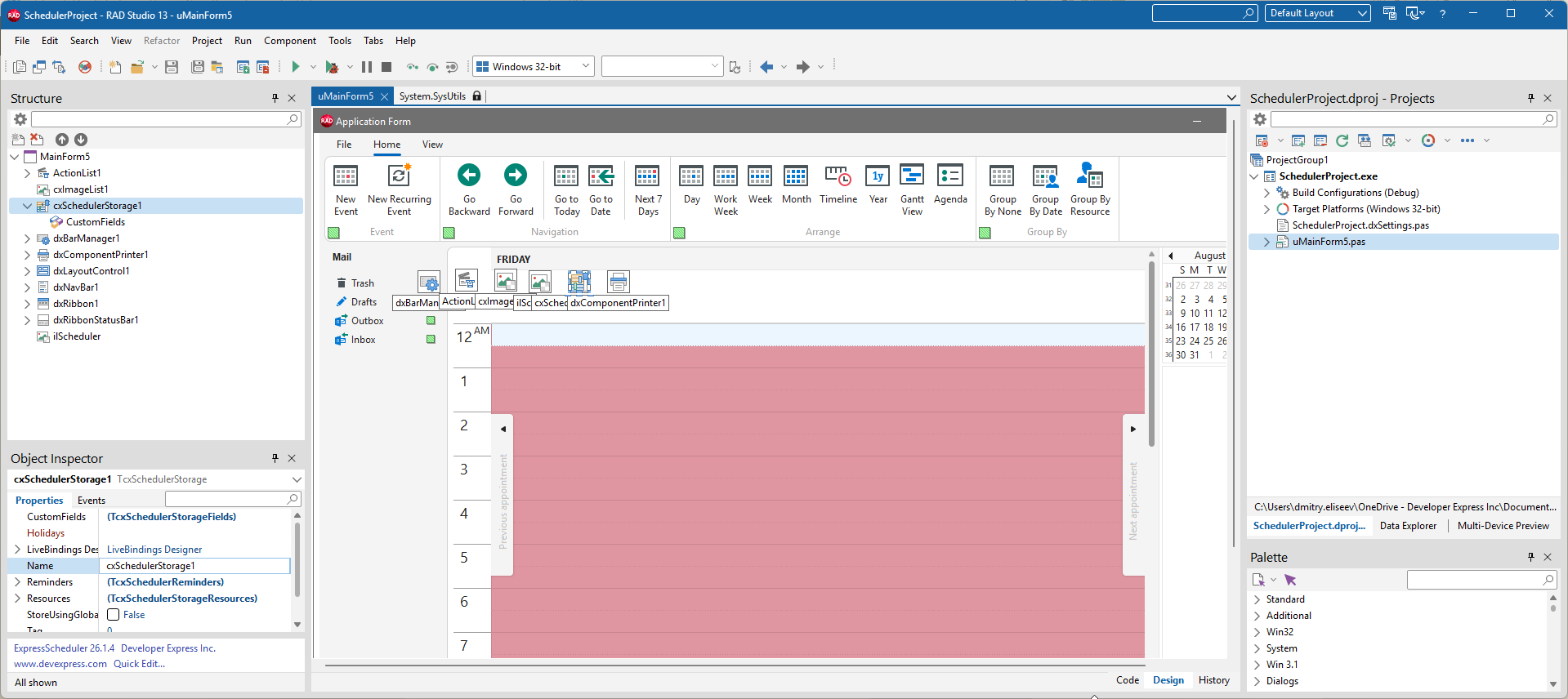
Task: Click the Go Forward arrow icon
Action: tap(516, 175)
